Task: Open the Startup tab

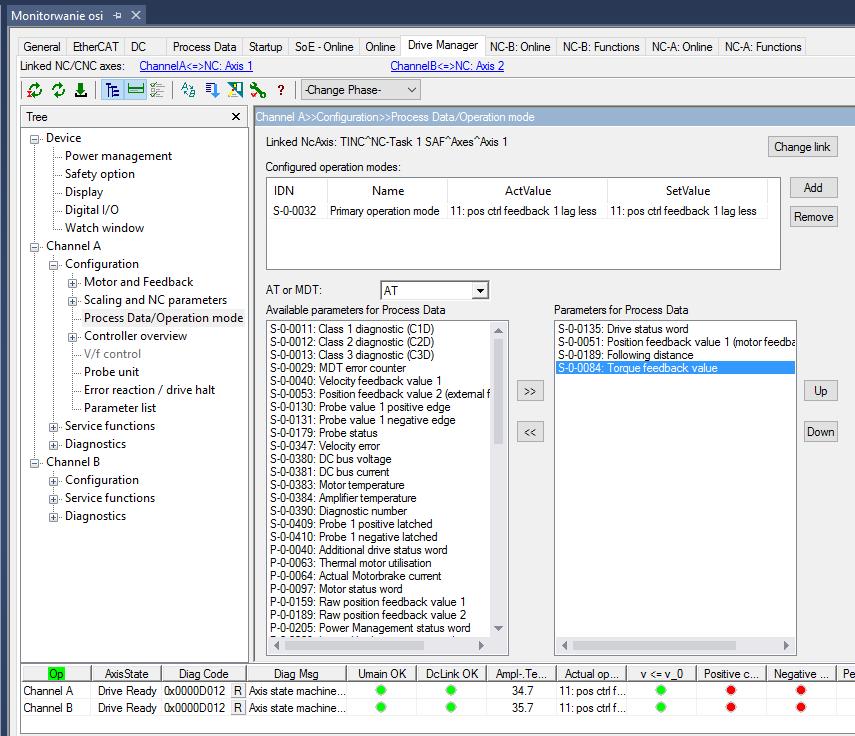Action: pos(266,47)
